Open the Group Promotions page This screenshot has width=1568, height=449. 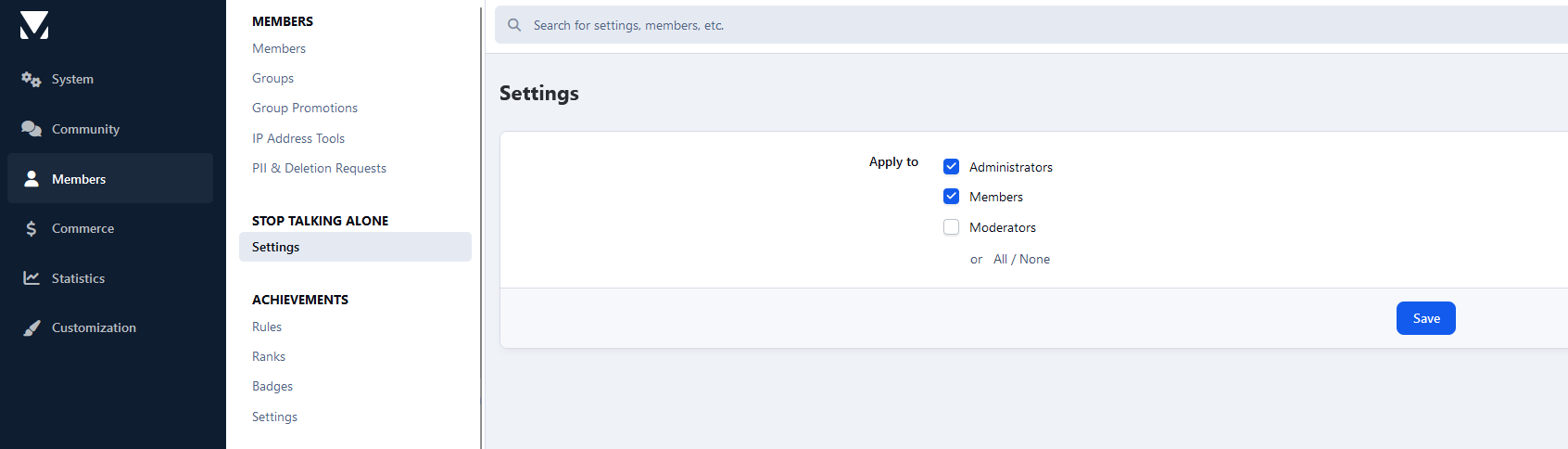click(x=304, y=109)
